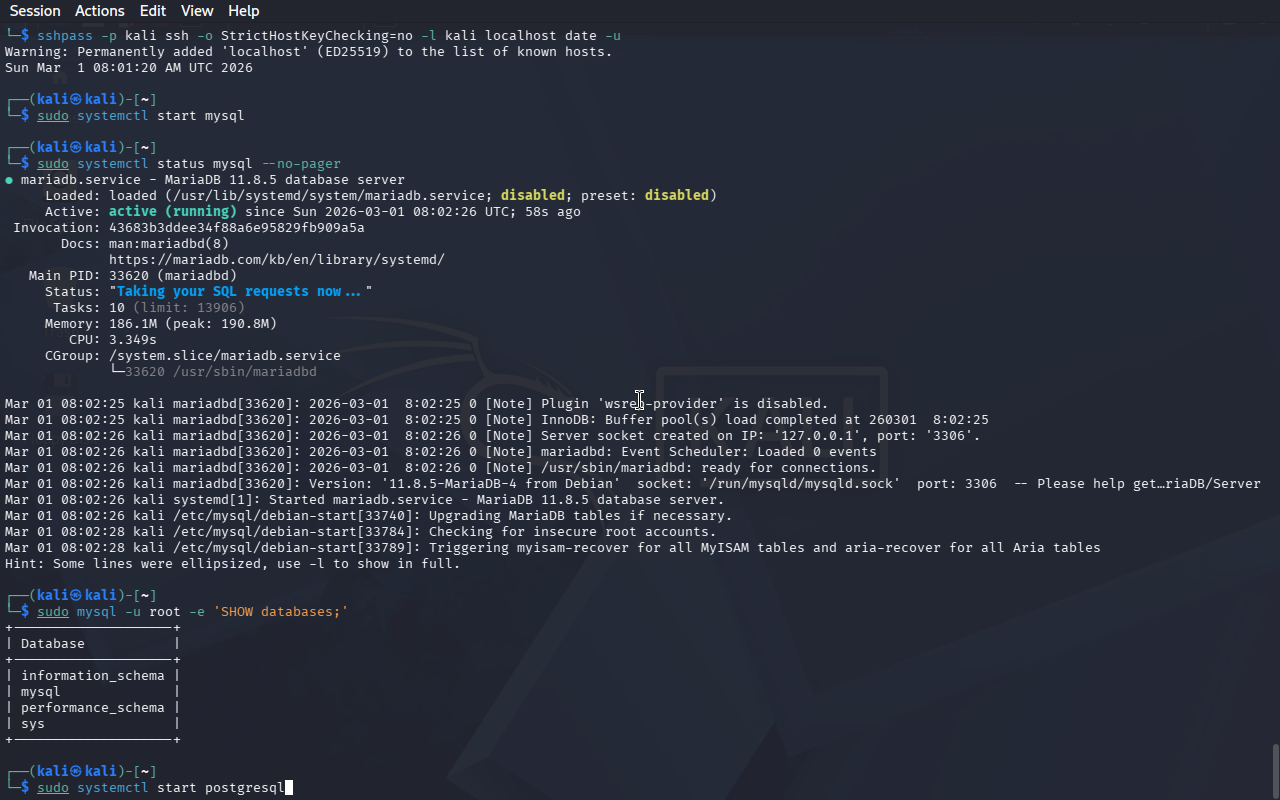Click the information_schema database row
Image resolution: width=1280 pixels, height=800 pixels.
point(92,676)
